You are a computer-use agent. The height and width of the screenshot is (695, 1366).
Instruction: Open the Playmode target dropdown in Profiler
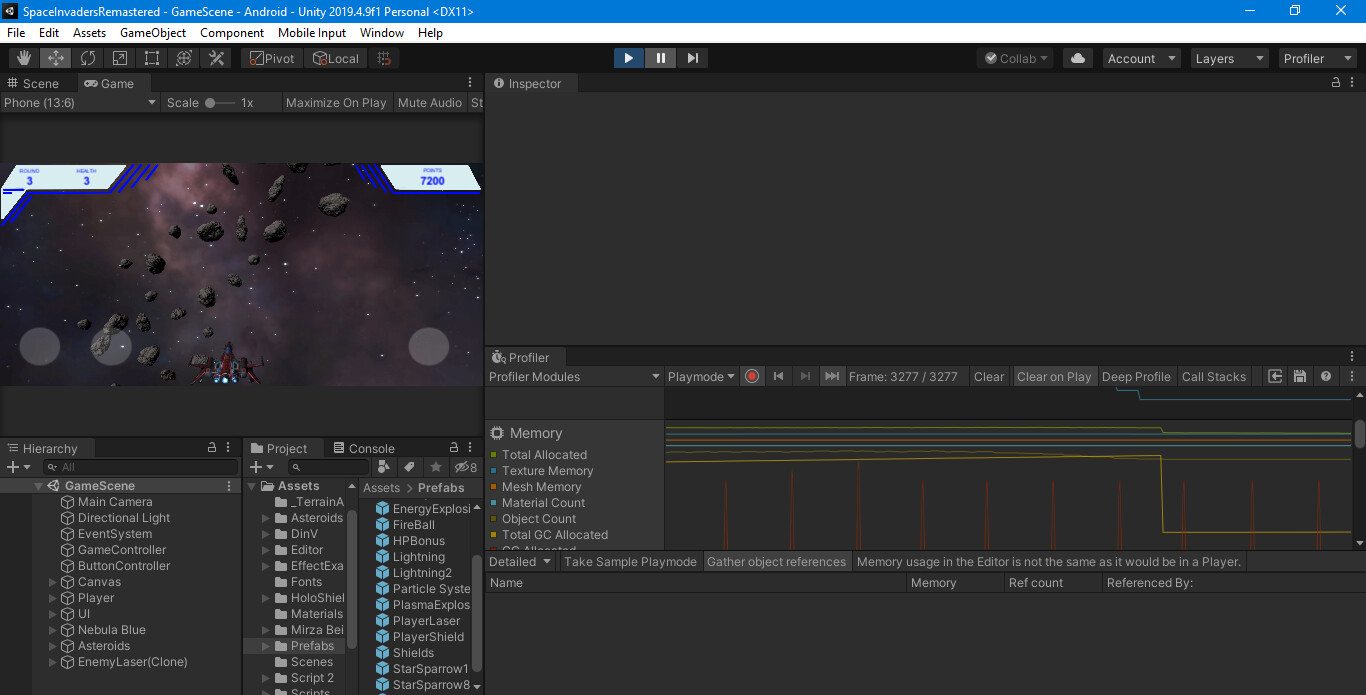click(701, 376)
